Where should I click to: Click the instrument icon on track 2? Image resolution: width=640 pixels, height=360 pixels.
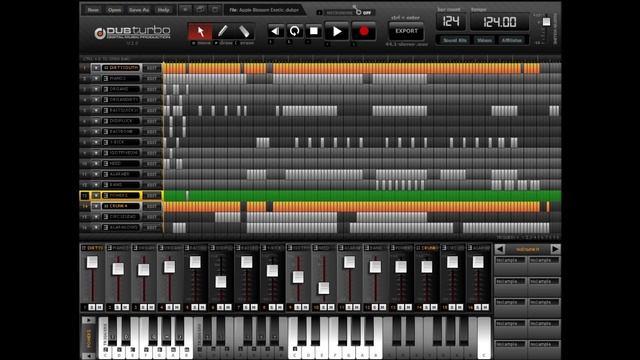tap(106, 78)
